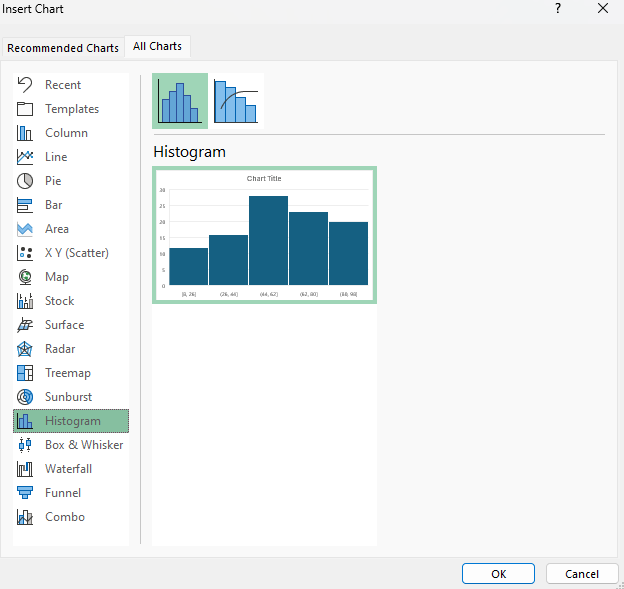
Task: Click the Radar chart icon
Action: coord(25,349)
